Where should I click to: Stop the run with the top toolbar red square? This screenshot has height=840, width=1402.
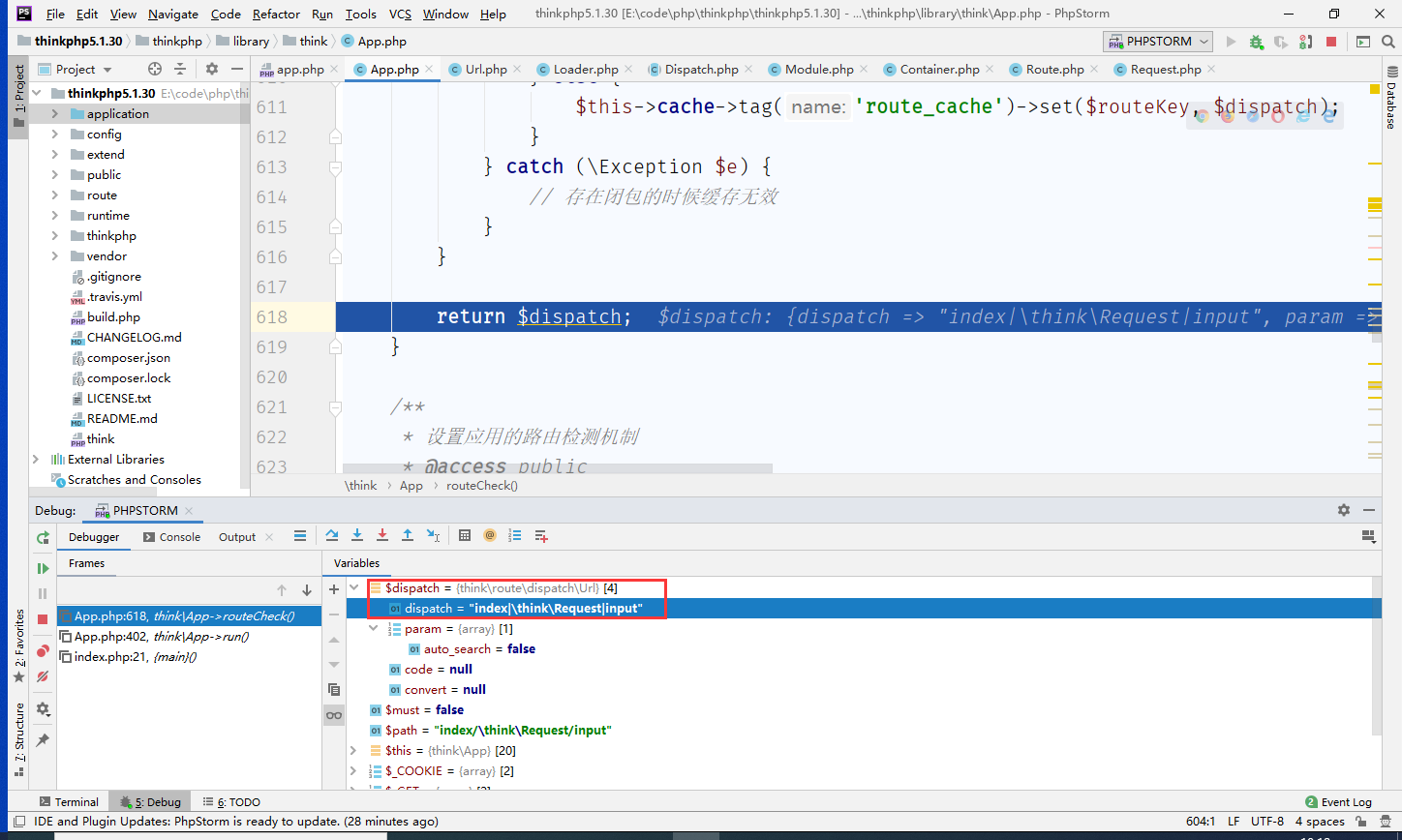[1331, 42]
